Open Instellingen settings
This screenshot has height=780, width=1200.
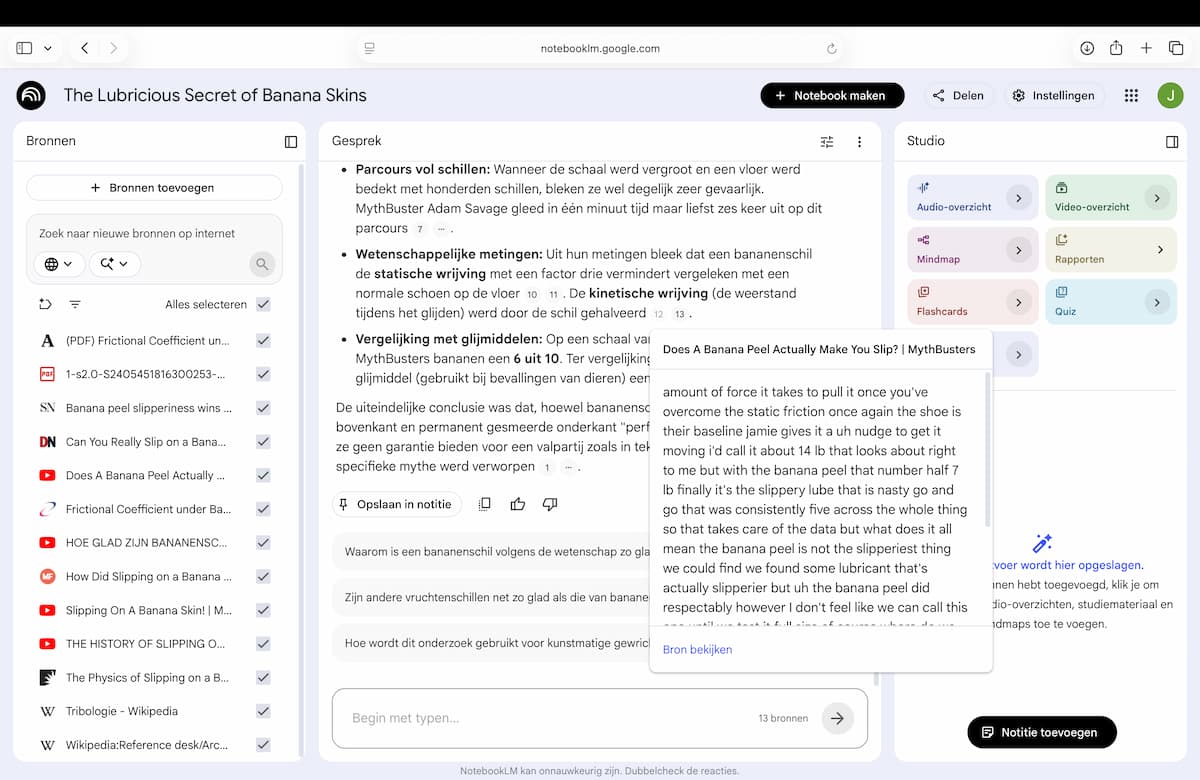click(1053, 95)
